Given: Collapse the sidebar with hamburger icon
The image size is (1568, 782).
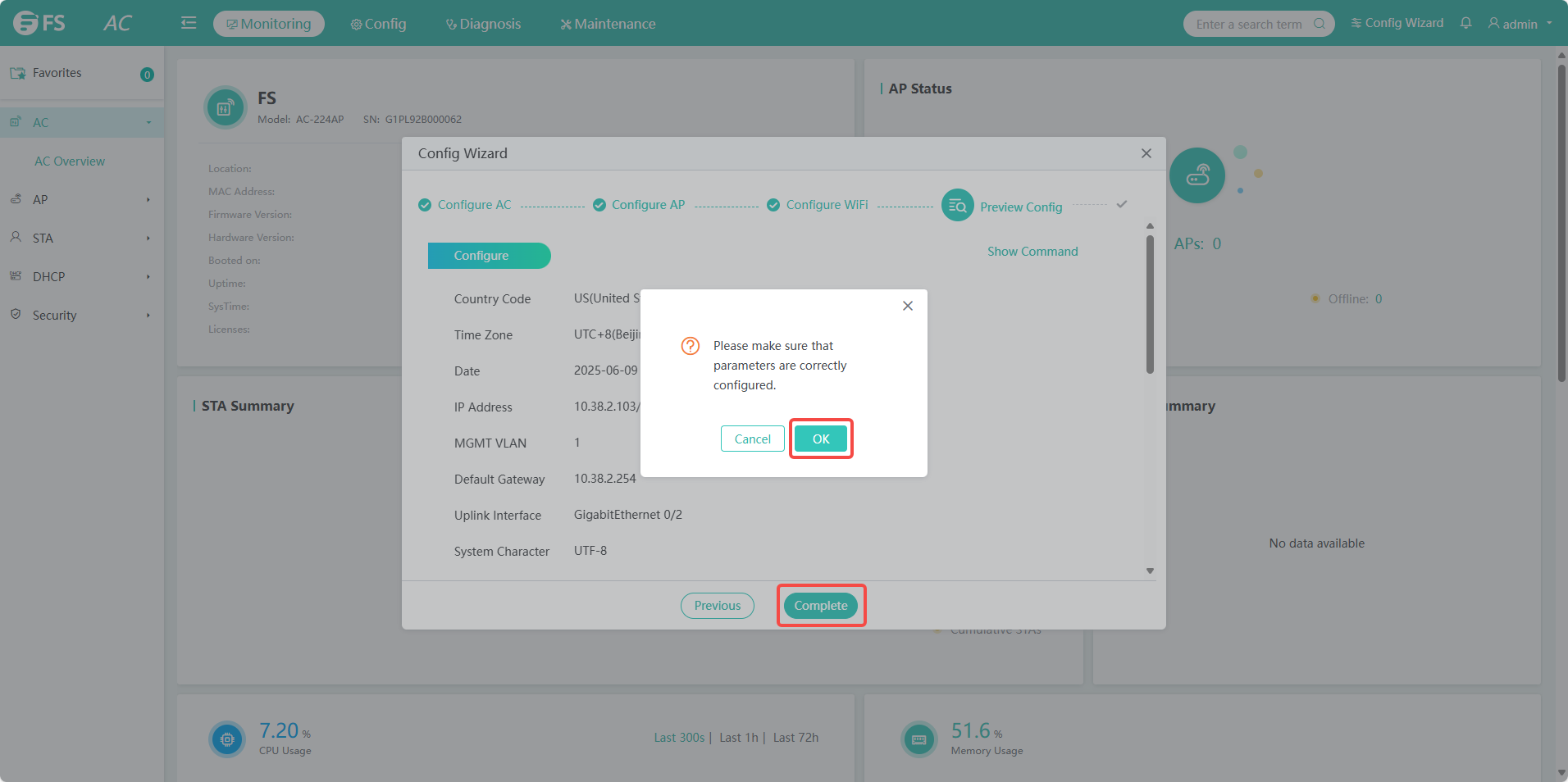Looking at the screenshot, I should tap(189, 23).
